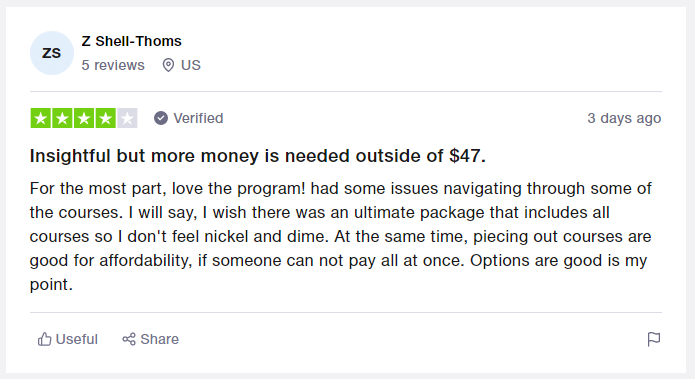Open Z Shell-Thoms reviewer profile name
Image resolution: width=695 pixels, height=379 pixels.
point(132,41)
